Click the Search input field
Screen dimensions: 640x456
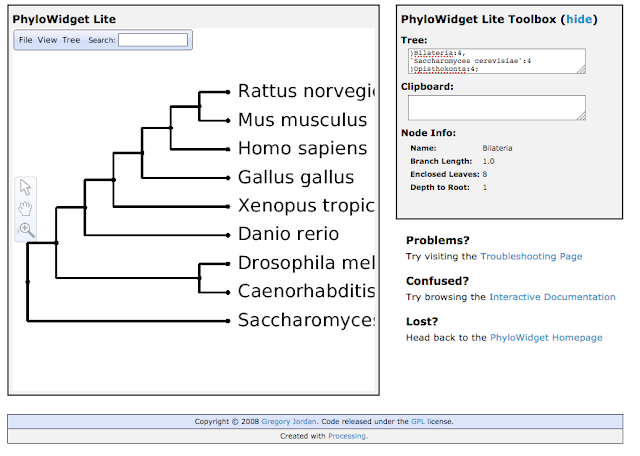tap(153, 40)
